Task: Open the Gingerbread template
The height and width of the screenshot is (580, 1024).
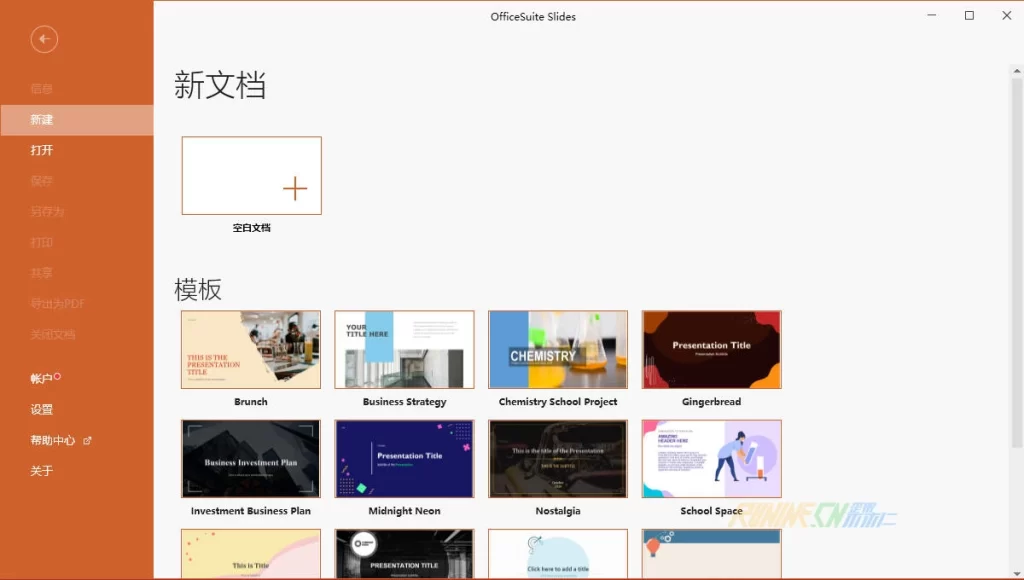Action: [711, 350]
